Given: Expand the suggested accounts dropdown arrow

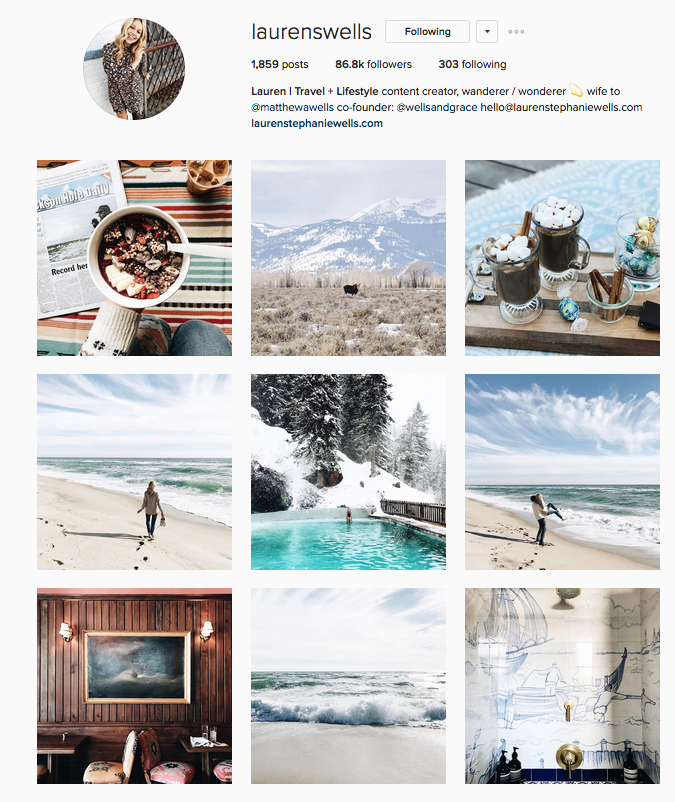Looking at the screenshot, I should [487, 32].
